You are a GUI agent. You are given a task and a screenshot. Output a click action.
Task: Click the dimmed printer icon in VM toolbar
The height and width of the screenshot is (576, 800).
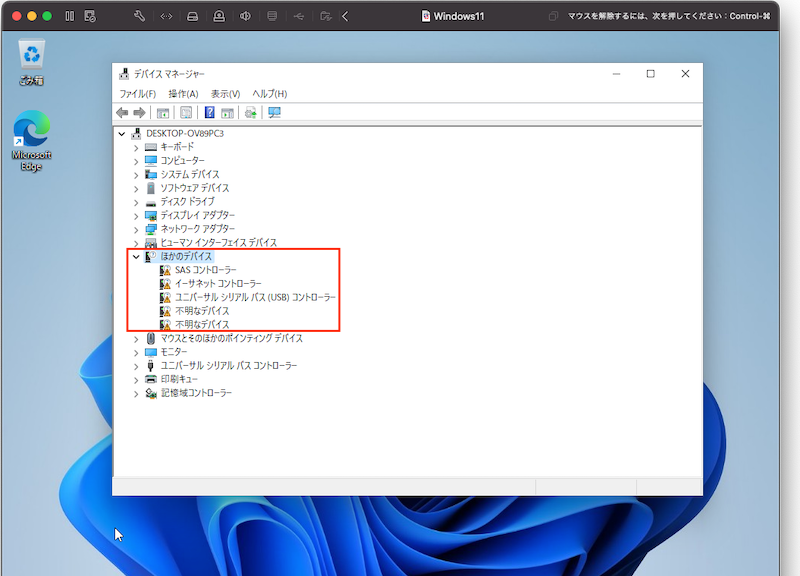(272, 16)
